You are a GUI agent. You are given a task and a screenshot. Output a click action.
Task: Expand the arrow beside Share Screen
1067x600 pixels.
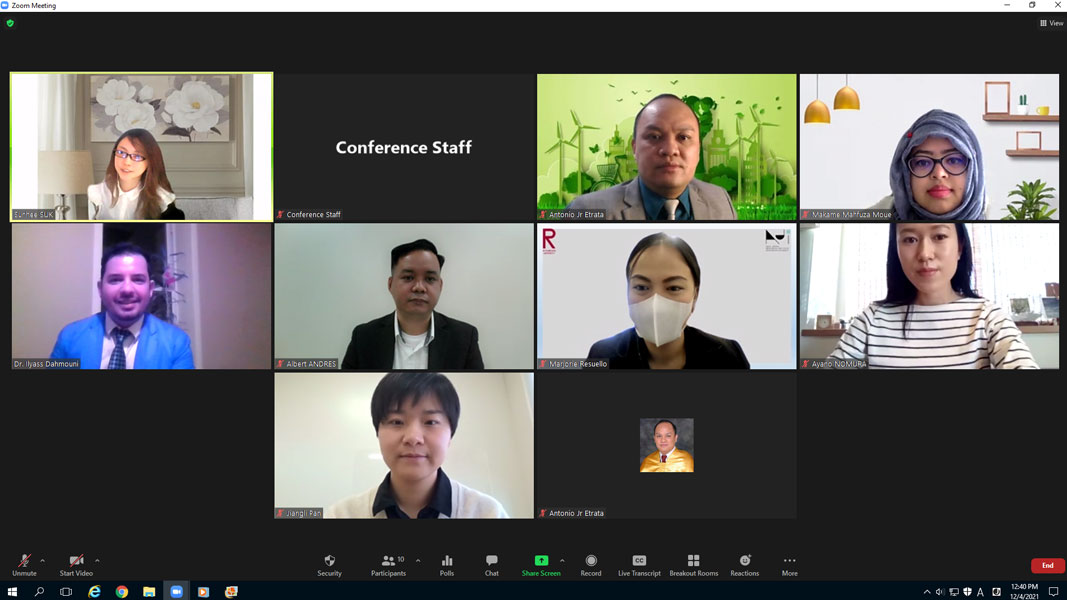pos(562,561)
